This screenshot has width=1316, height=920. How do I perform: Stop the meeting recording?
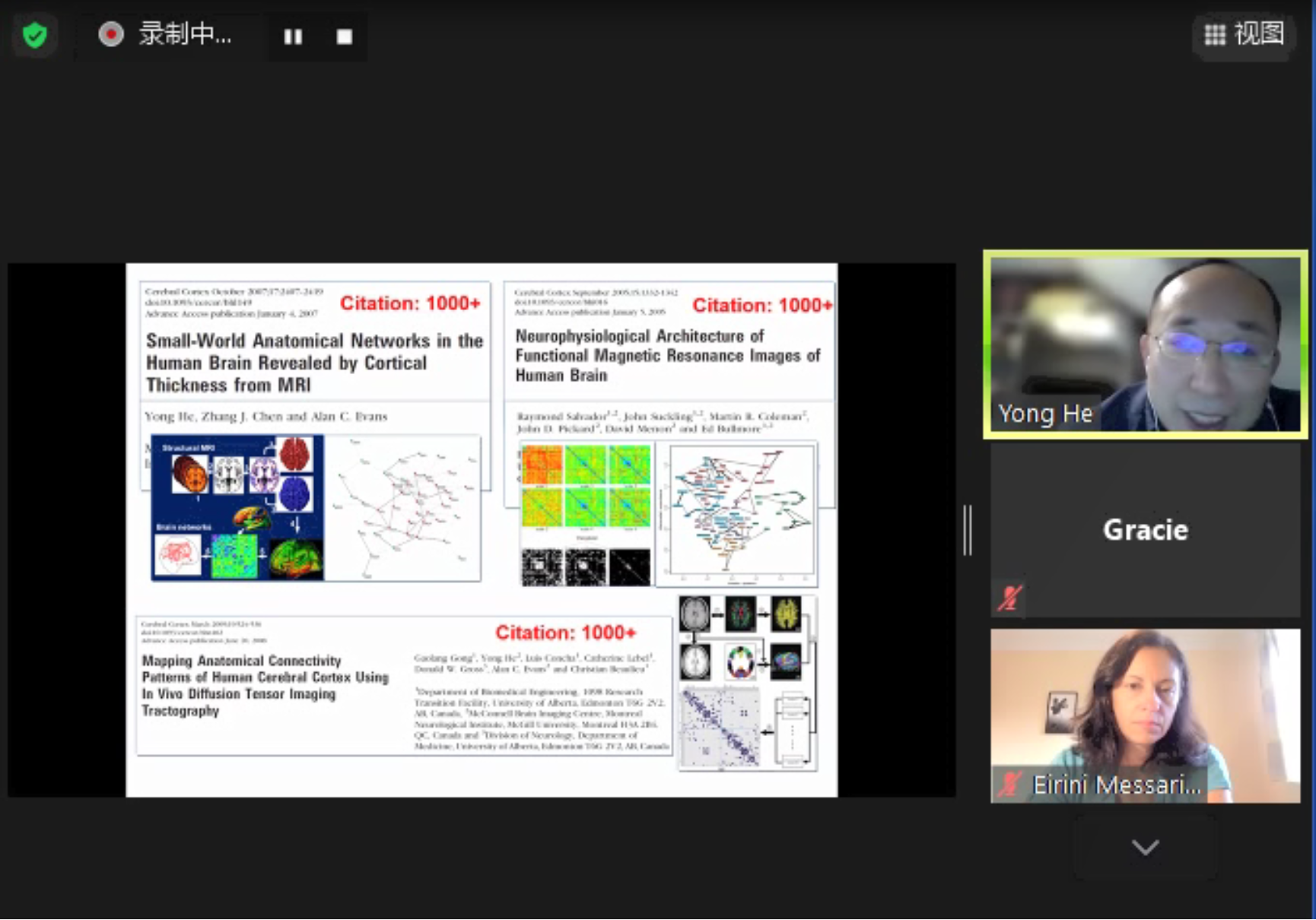(x=345, y=36)
